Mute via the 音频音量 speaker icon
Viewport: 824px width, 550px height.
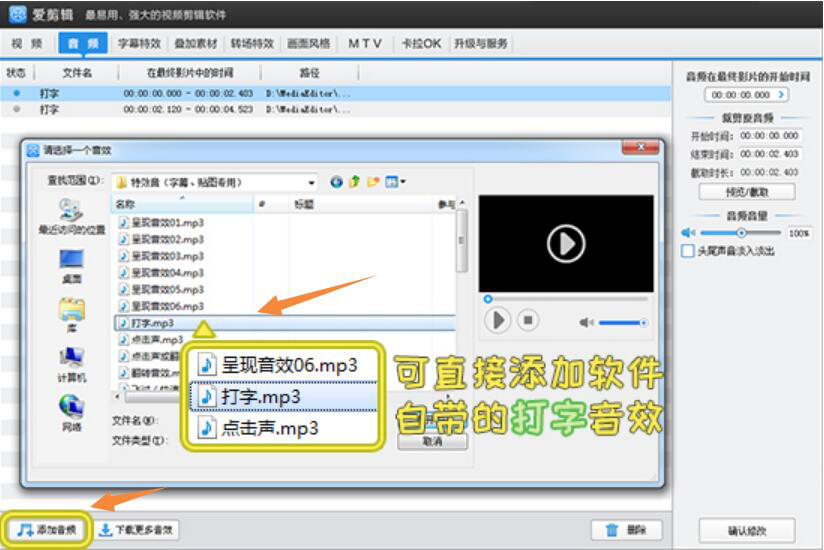687,233
